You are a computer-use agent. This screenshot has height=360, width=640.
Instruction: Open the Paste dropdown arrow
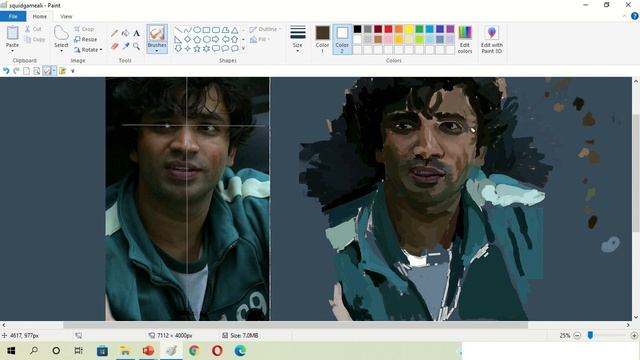pyautogui.click(x=12, y=51)
